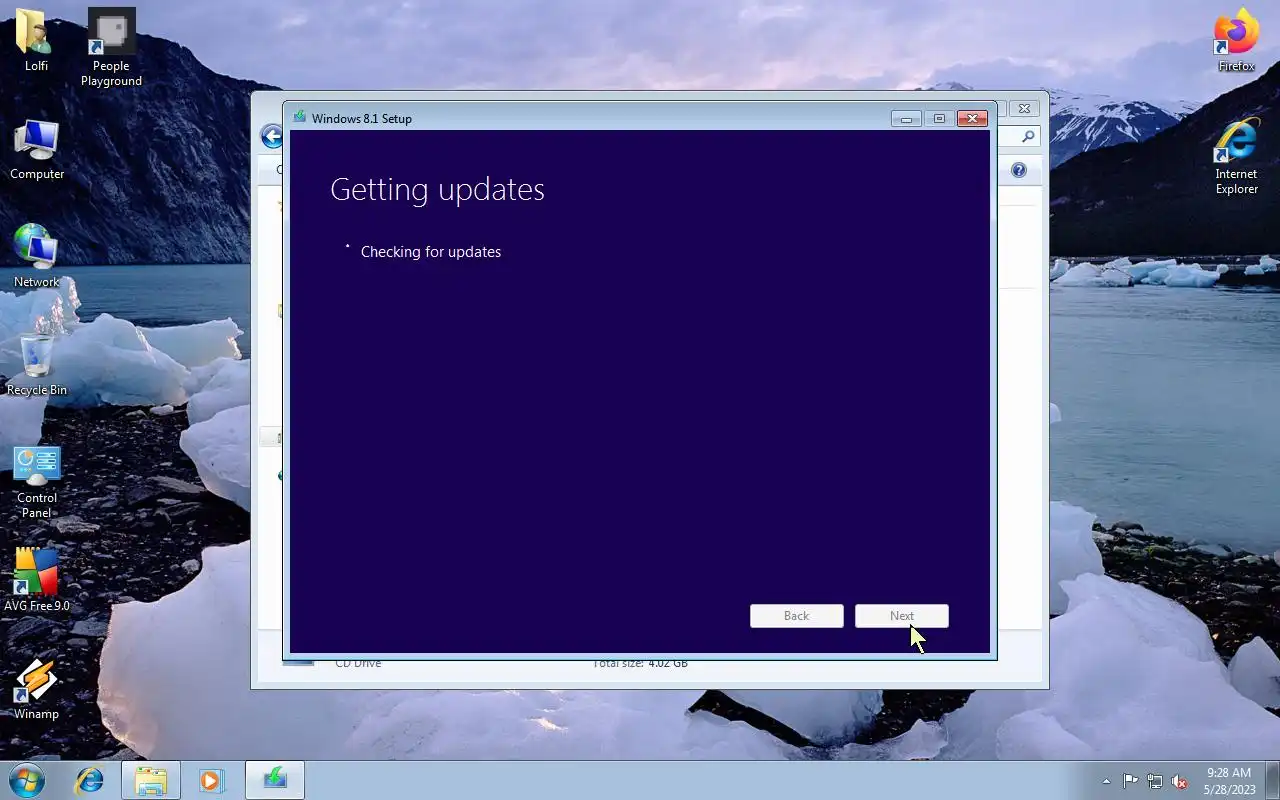Click the Show desktop strip
The height and width of the screenshot is (800, 1280).
[1272, 780]
